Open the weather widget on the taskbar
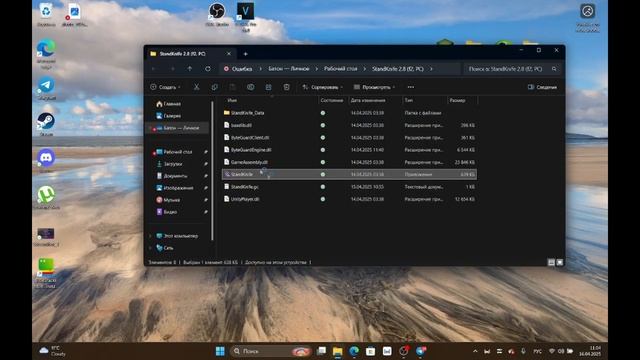This screenshot has width=640, height=360. pyautogui.click(x=52, y=351)
